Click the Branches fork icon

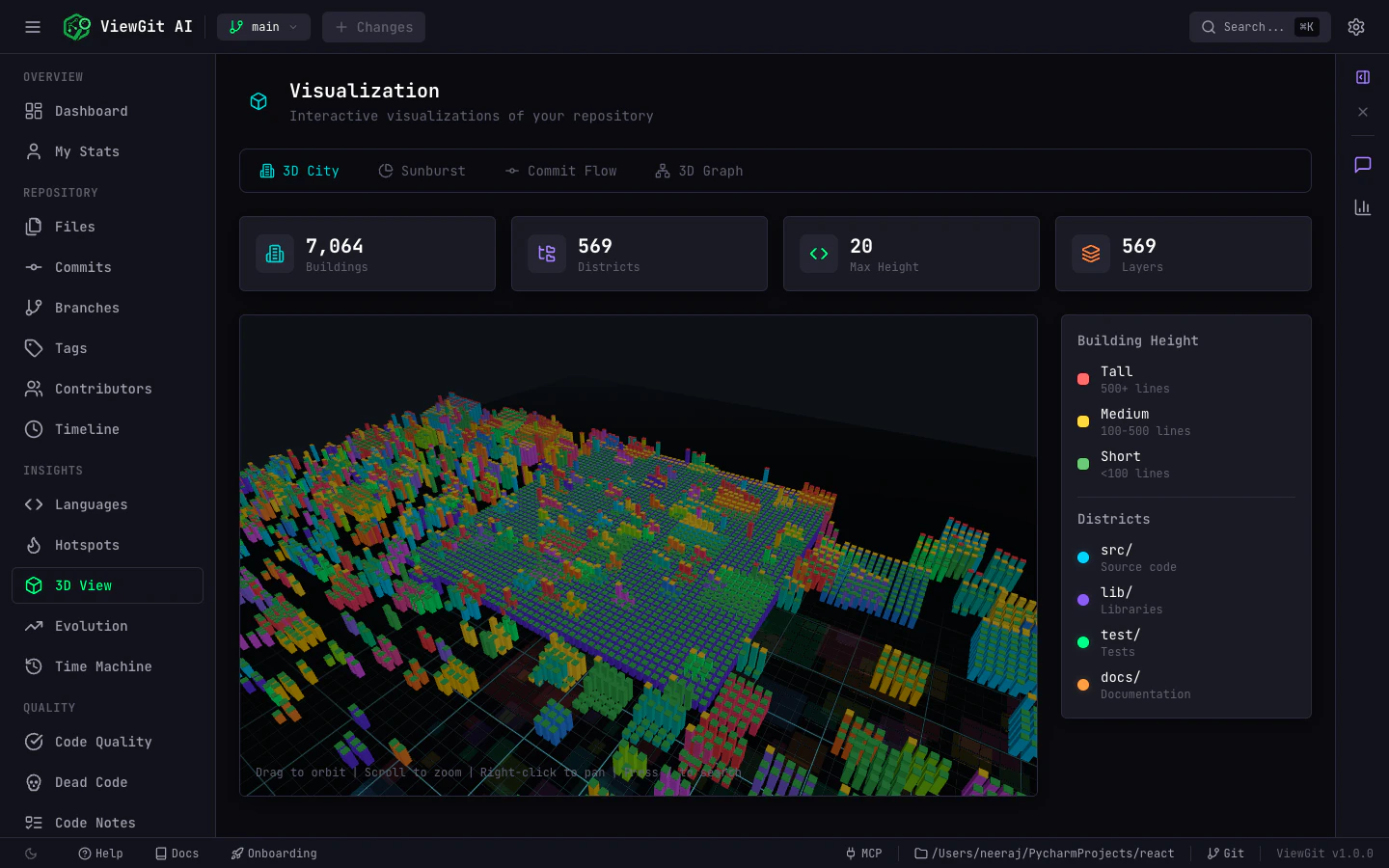pos(34,308)
